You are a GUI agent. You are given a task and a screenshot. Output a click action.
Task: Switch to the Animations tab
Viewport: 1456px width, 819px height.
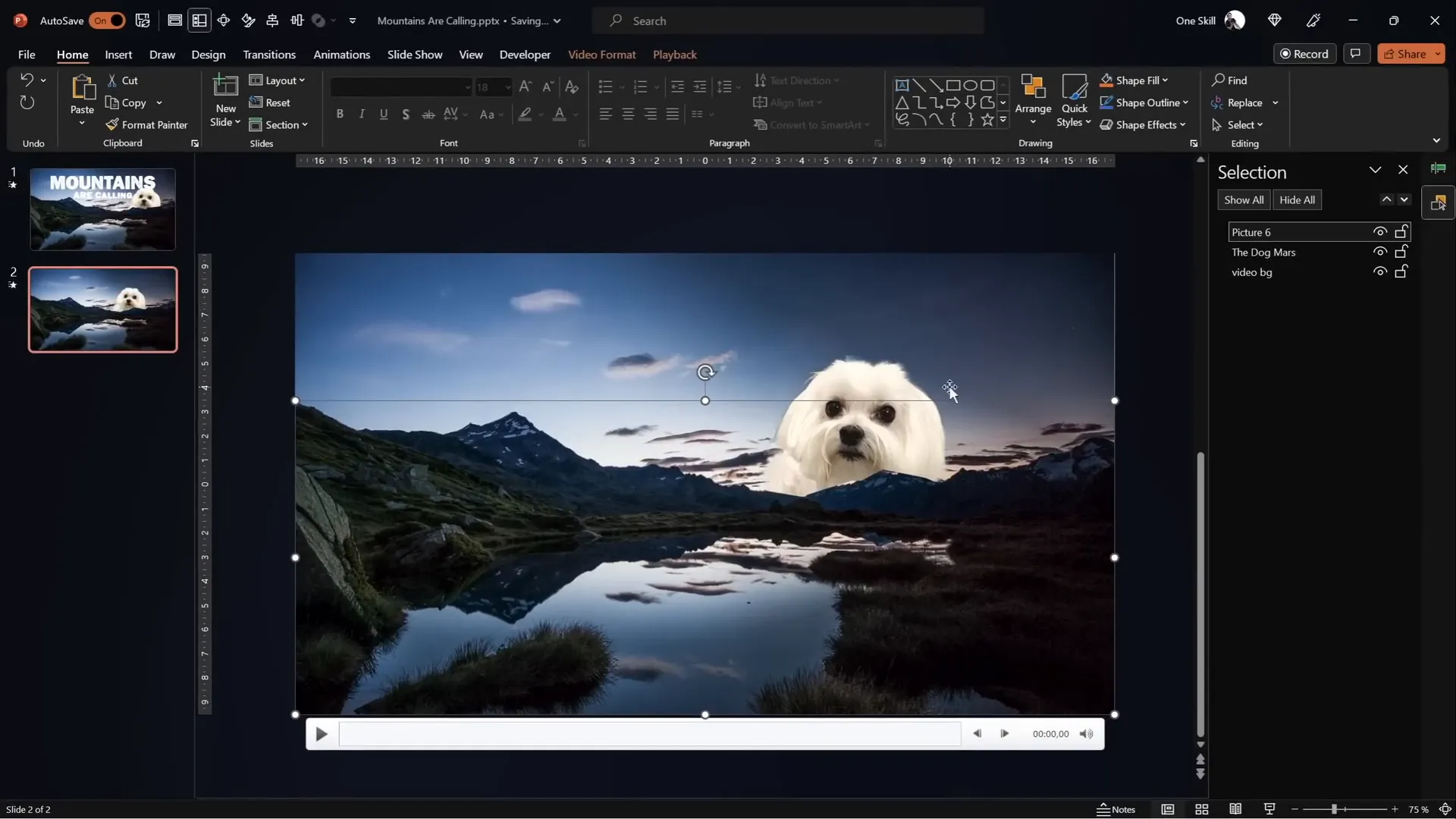(x=342, y=55)
